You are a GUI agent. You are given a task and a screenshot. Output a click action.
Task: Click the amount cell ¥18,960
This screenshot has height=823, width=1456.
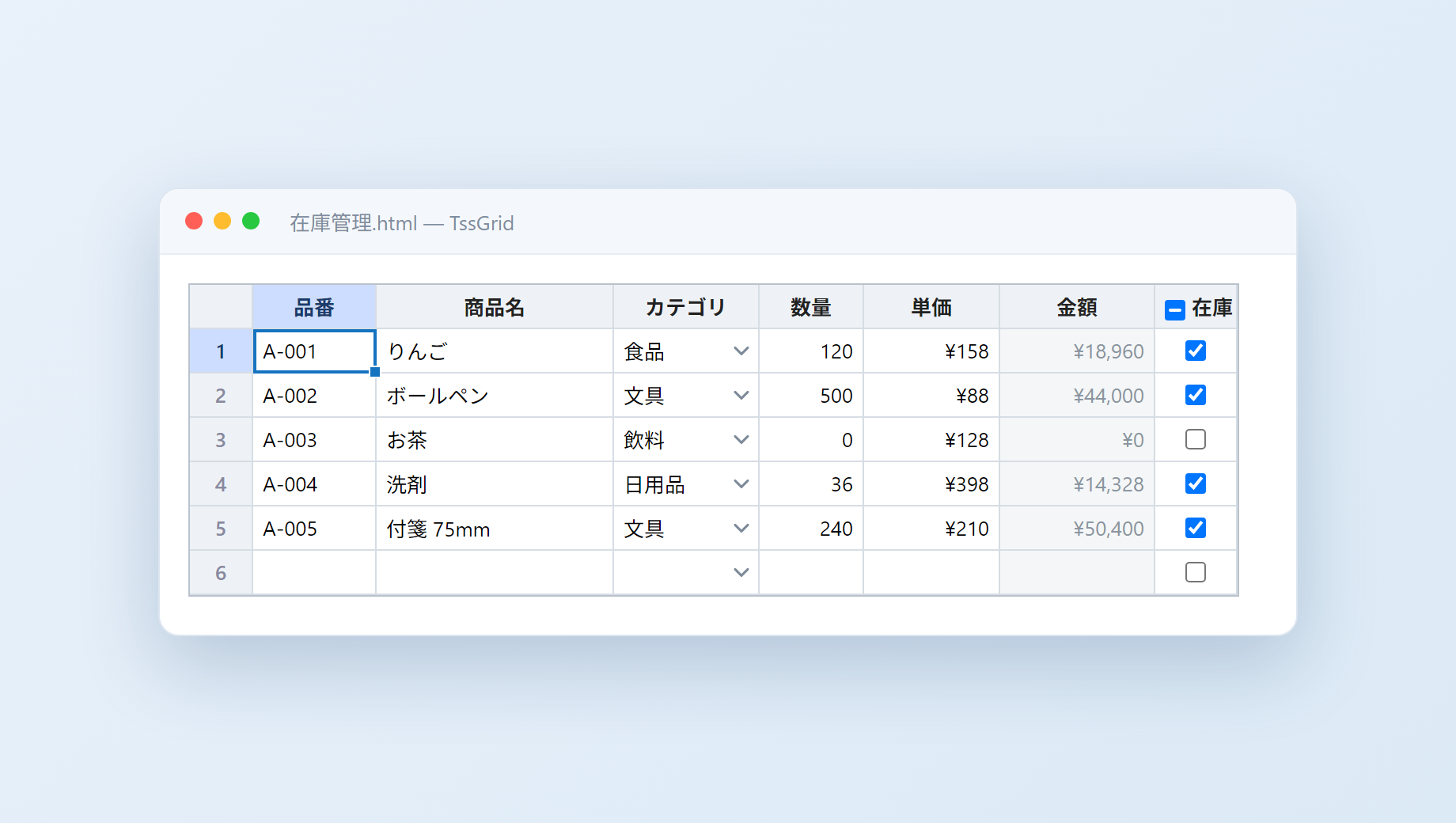1077,351
